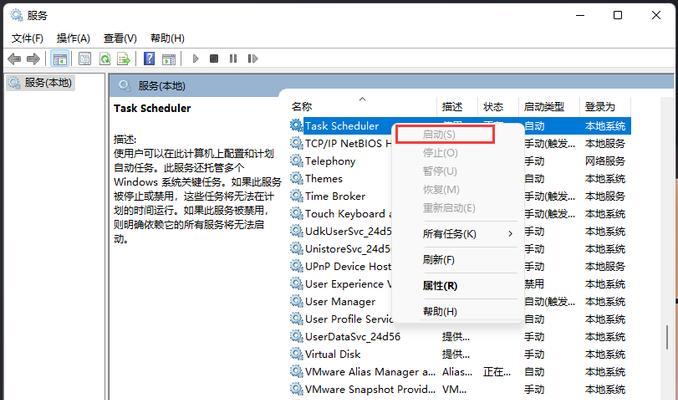The height and width of the screenshot is (400, 678).
Task: Click the gear icon beside Virtual Disk
Action: 296,354
